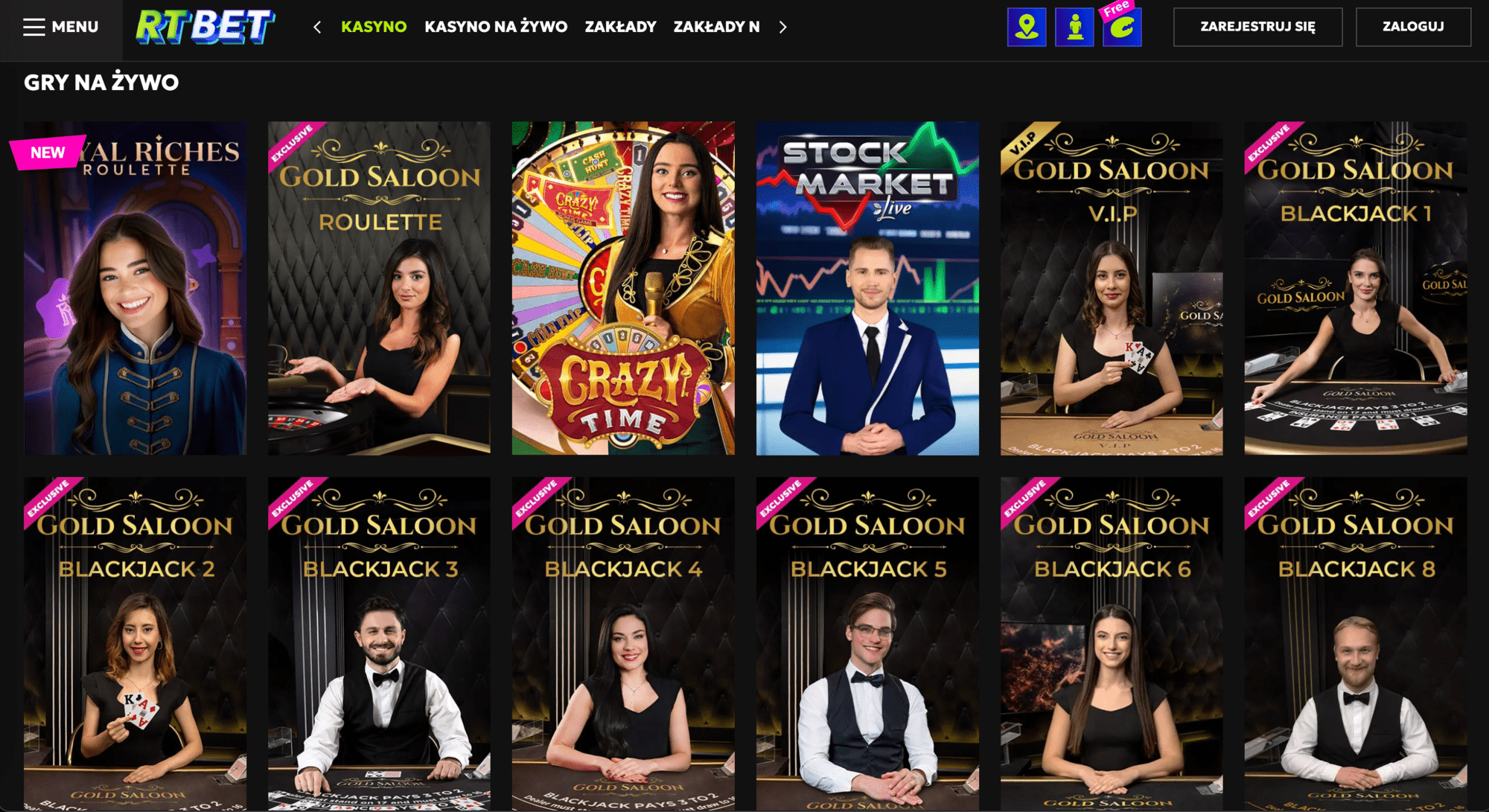Click the ZAREJESTRUJ SIĘ button
1489x812 pixels.
(1257, 27)
